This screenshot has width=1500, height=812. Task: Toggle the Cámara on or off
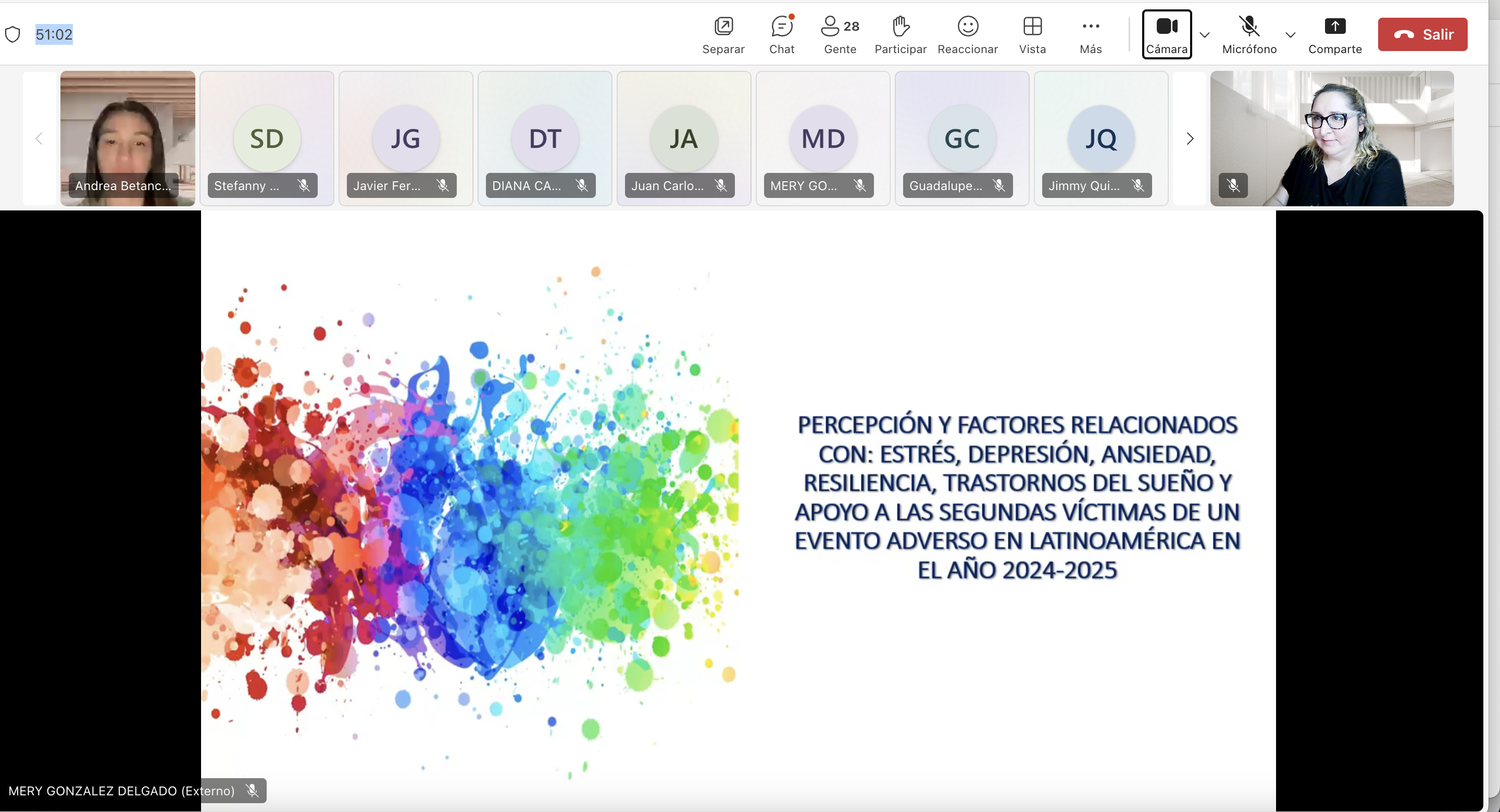[x=1166, y=34]
